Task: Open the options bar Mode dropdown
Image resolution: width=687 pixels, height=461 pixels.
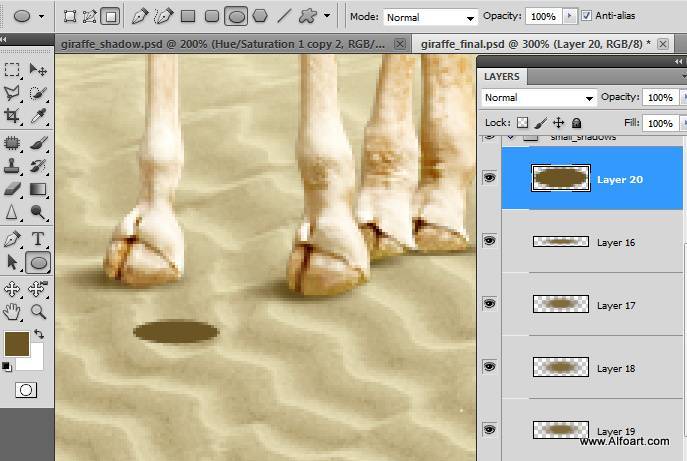Action: (429, 18)
